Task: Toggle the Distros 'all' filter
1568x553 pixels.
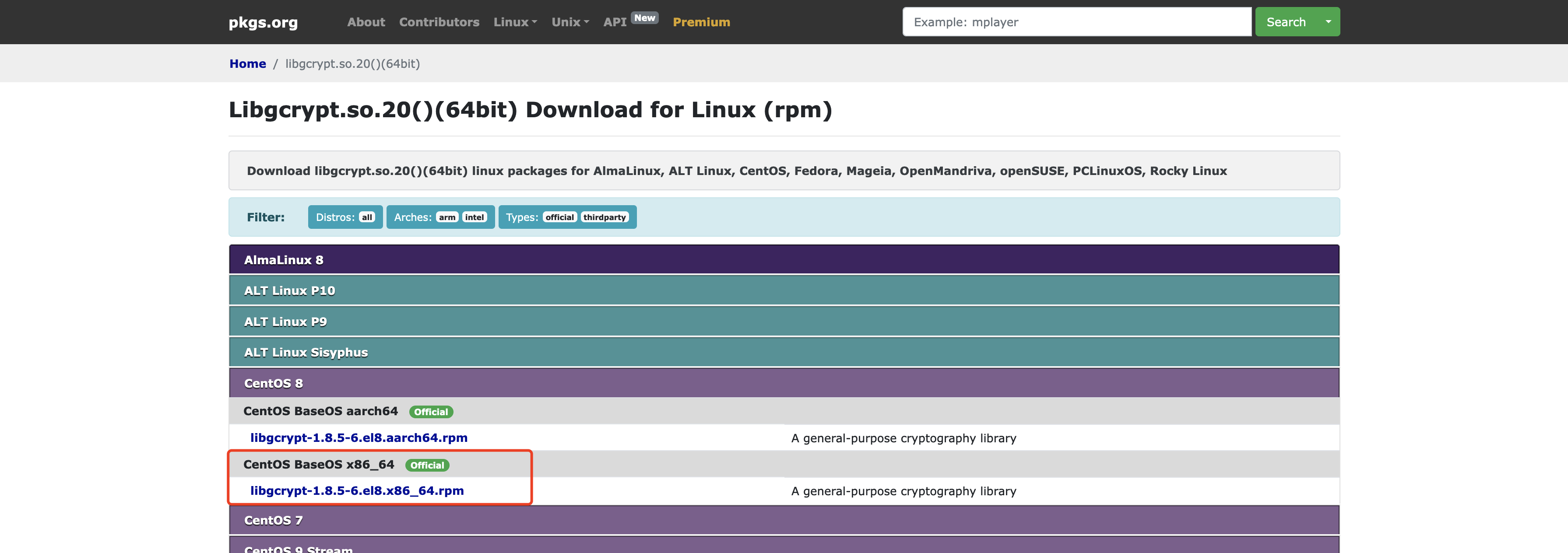Action: (366, 217)
